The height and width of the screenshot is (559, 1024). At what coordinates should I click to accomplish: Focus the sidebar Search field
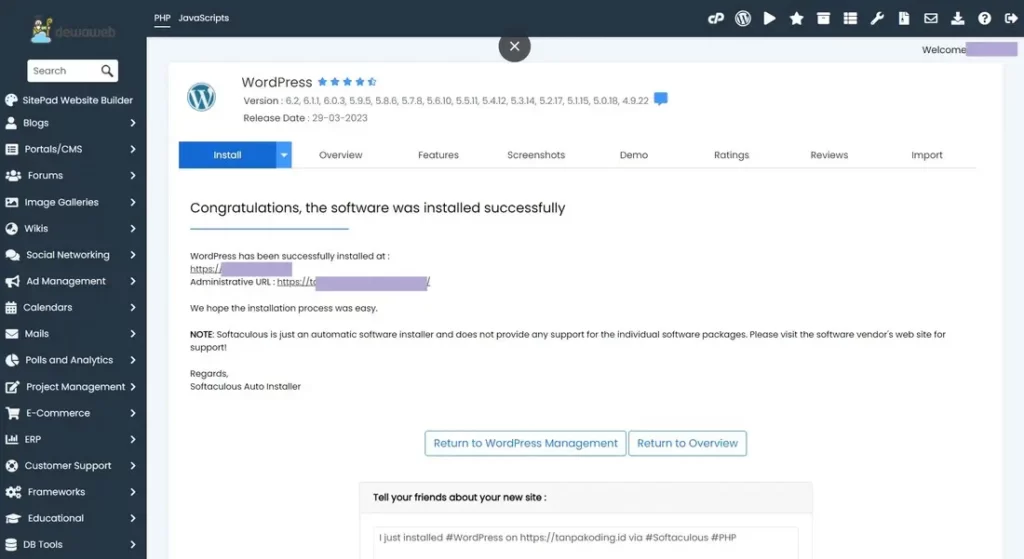click(x=64, y=71)
